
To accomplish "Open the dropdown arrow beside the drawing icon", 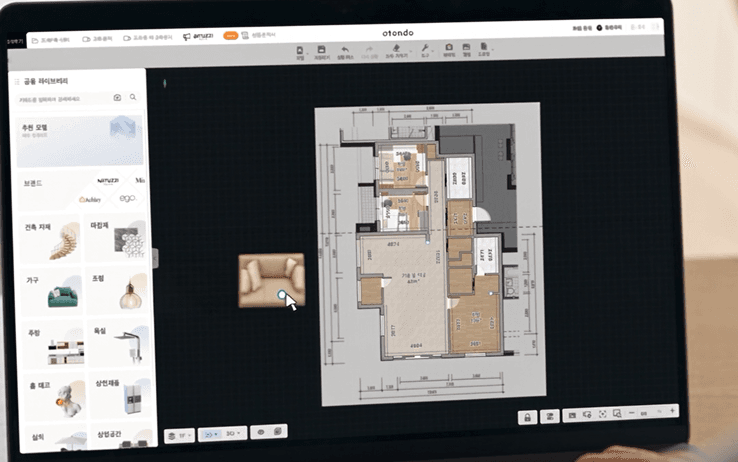I will tap(493, 48).
